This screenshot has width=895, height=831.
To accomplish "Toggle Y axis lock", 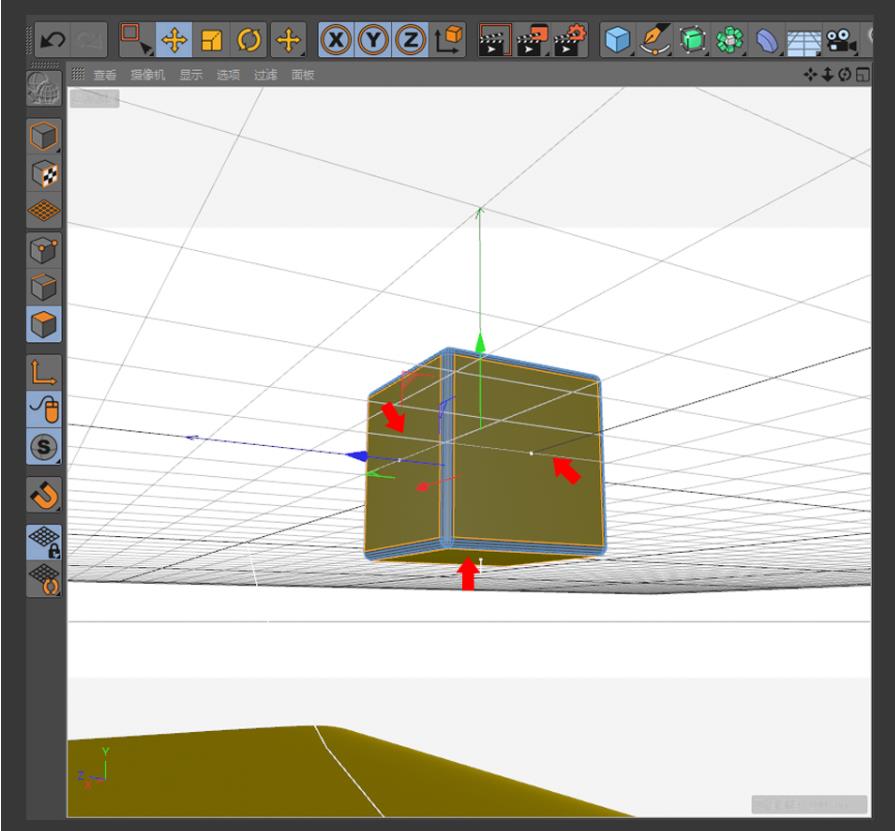I will [x=373, y=41].
